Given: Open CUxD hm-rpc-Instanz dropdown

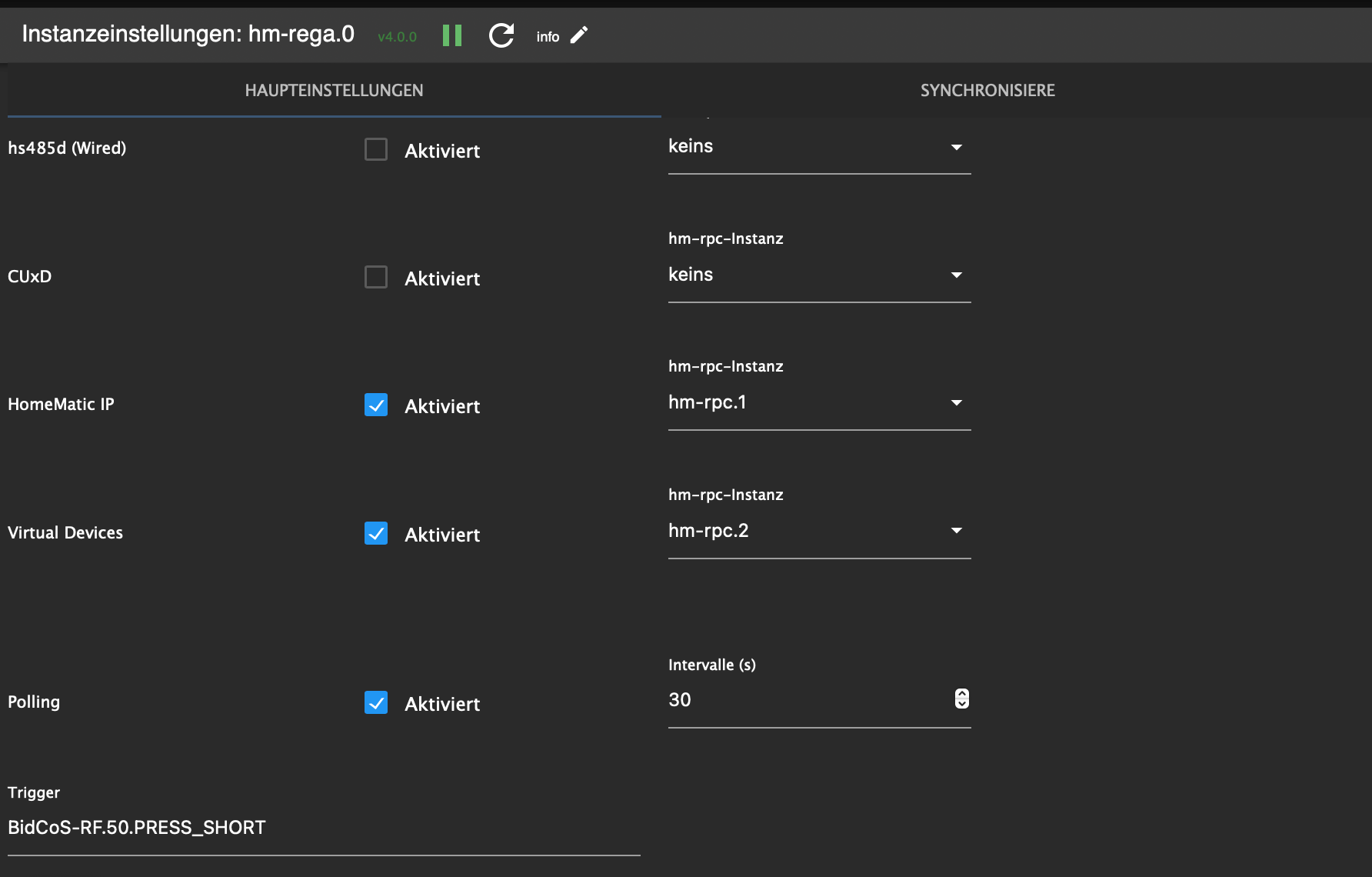Looking at the screenshot, I should (x=819, y=275).
